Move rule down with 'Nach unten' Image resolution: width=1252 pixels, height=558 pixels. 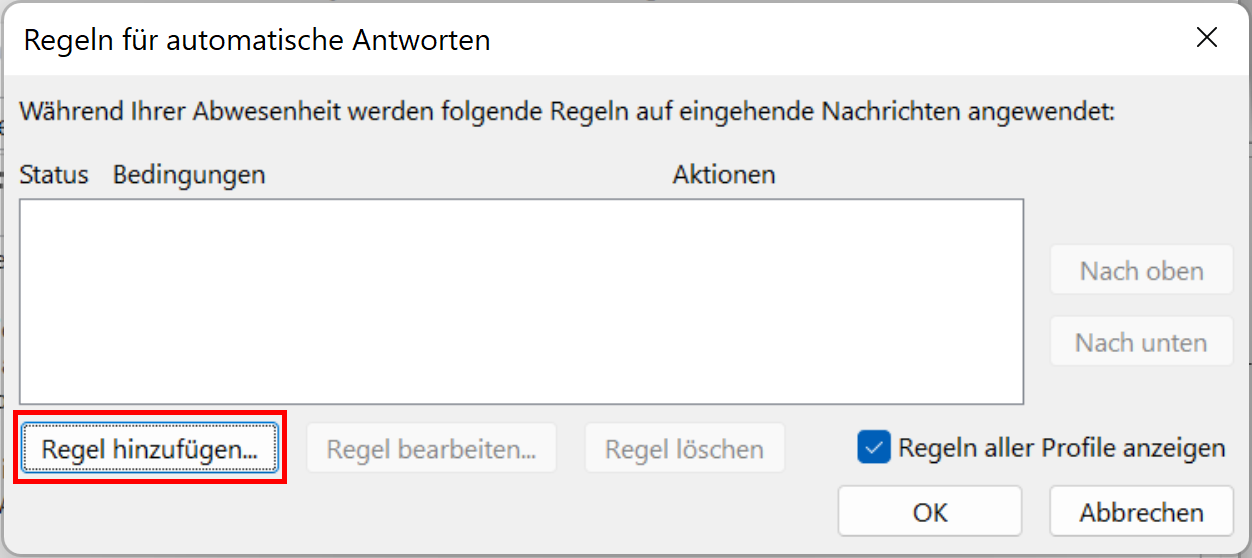tap(1141, 342)
